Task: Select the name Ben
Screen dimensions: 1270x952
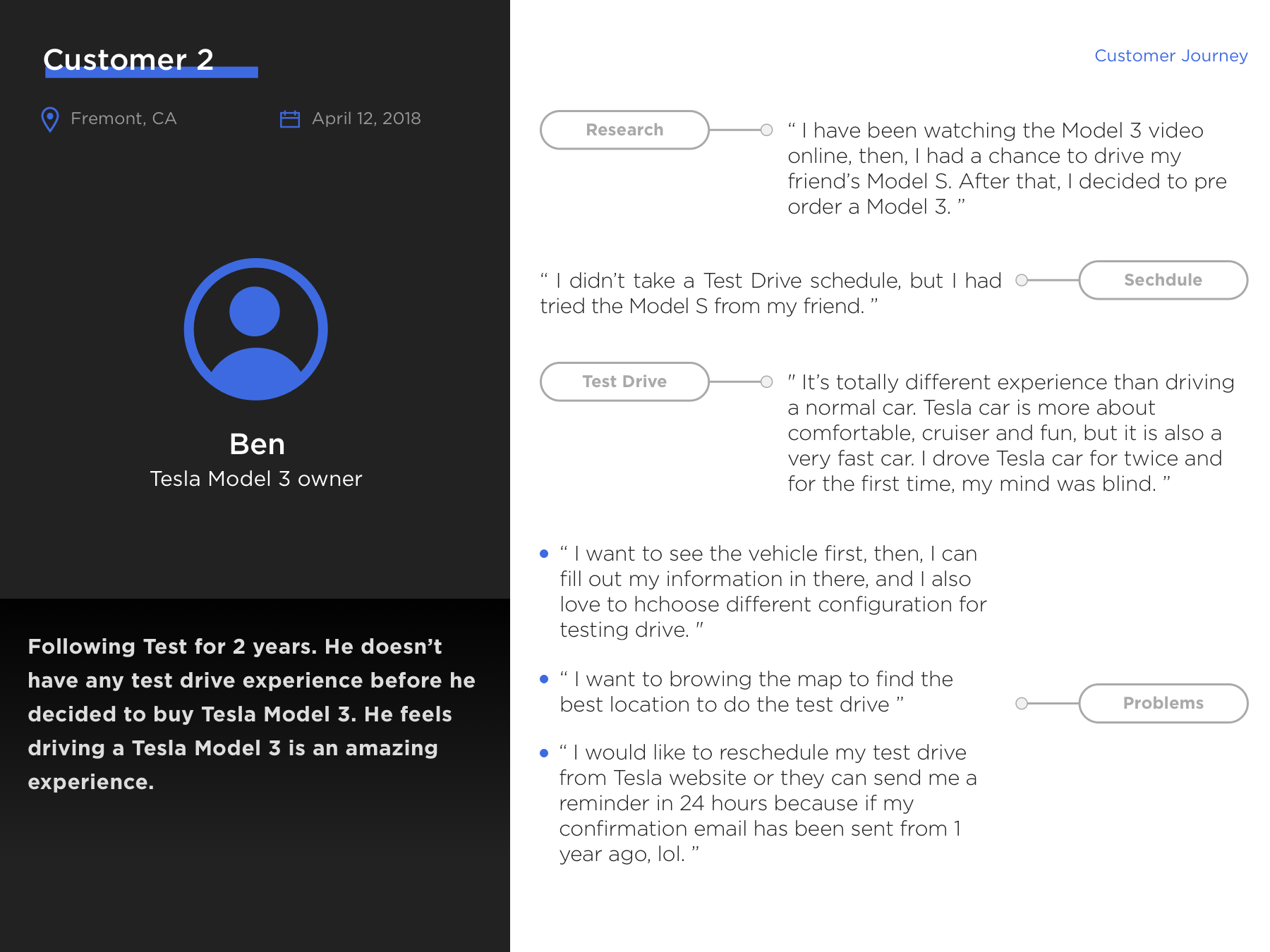Action: (x=257, y=444)
